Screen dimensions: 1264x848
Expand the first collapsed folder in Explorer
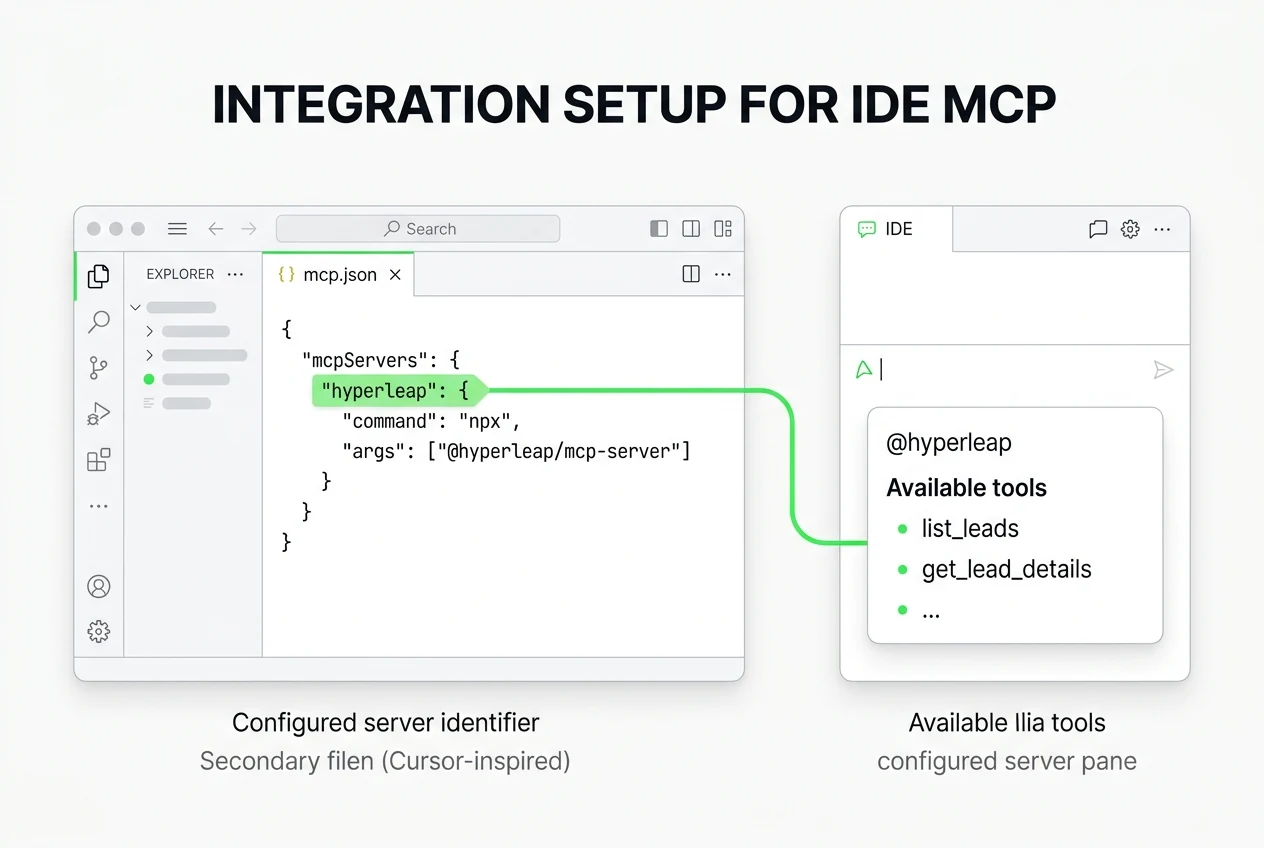(x=150, y=331)
